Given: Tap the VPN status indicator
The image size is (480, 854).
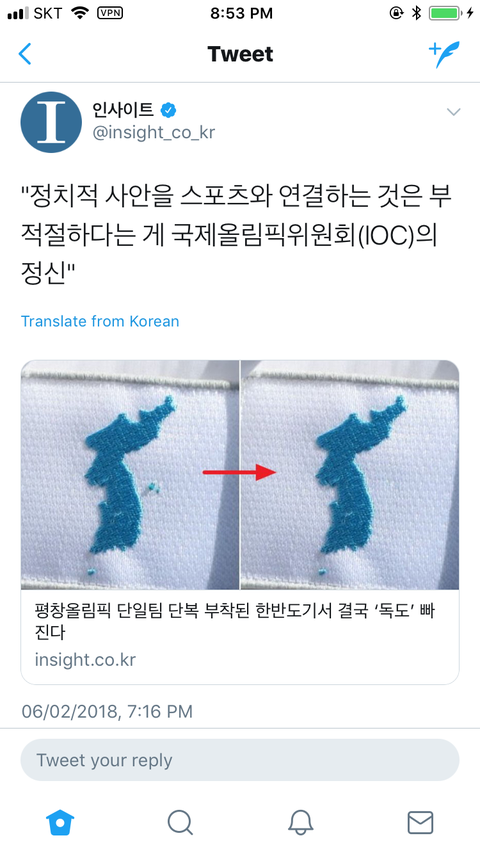Looking at the screenshot, I should (110, 13).
